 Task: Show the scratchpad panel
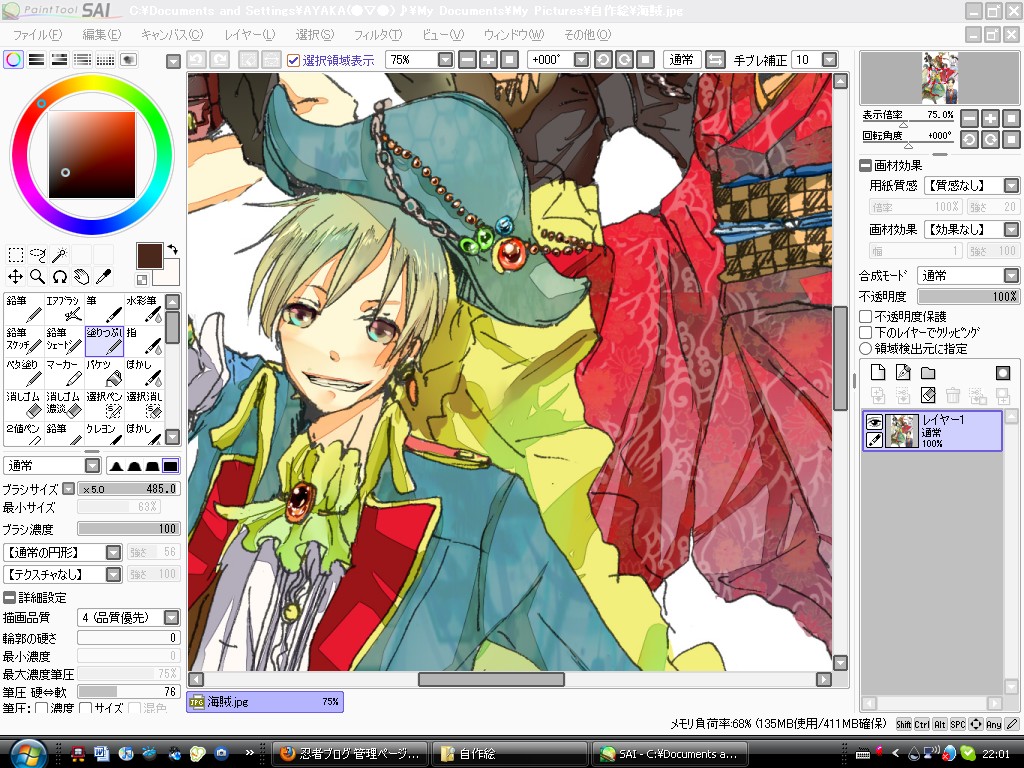[129, 60]
